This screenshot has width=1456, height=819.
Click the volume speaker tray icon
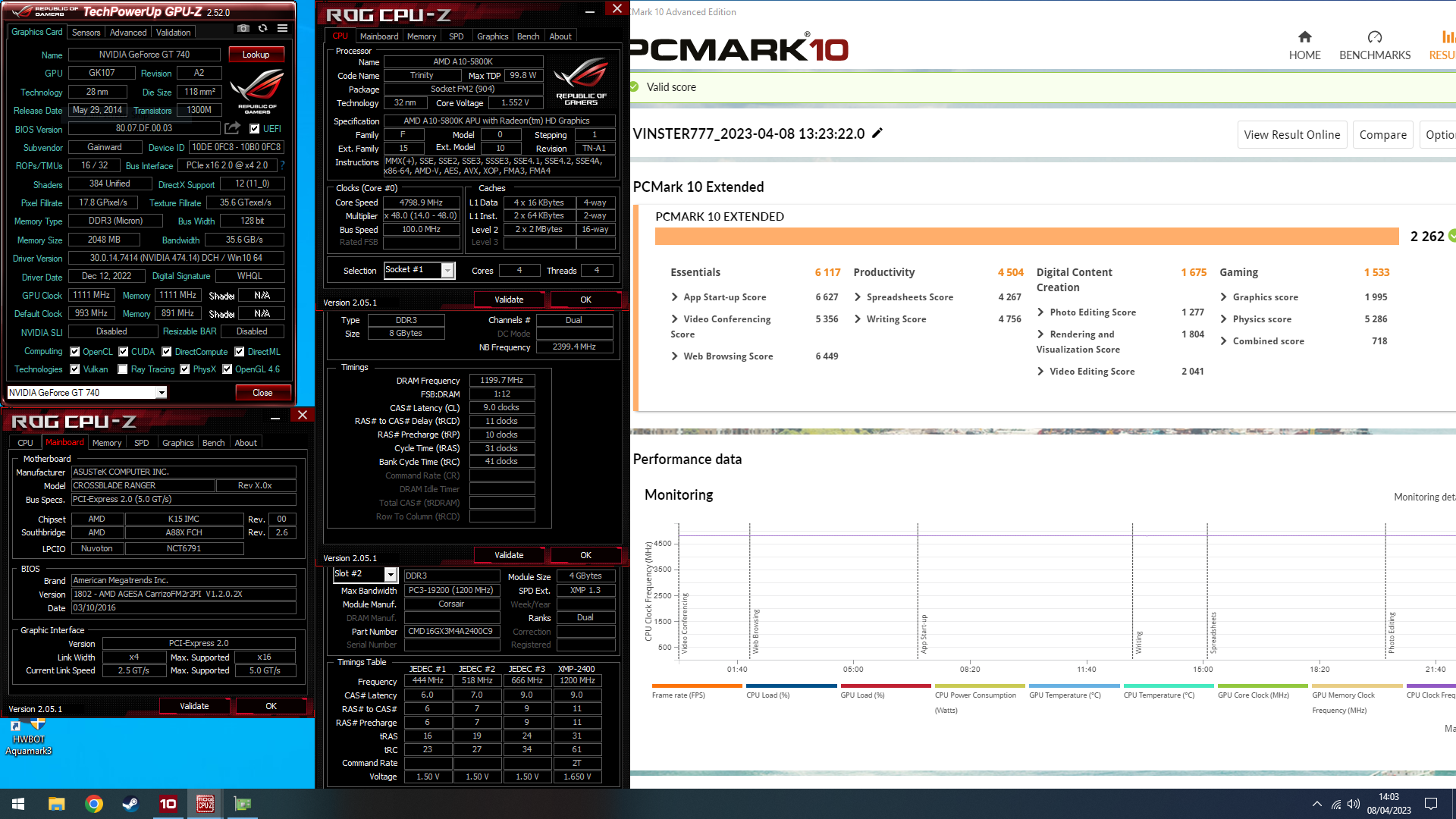pos(1354,804)
